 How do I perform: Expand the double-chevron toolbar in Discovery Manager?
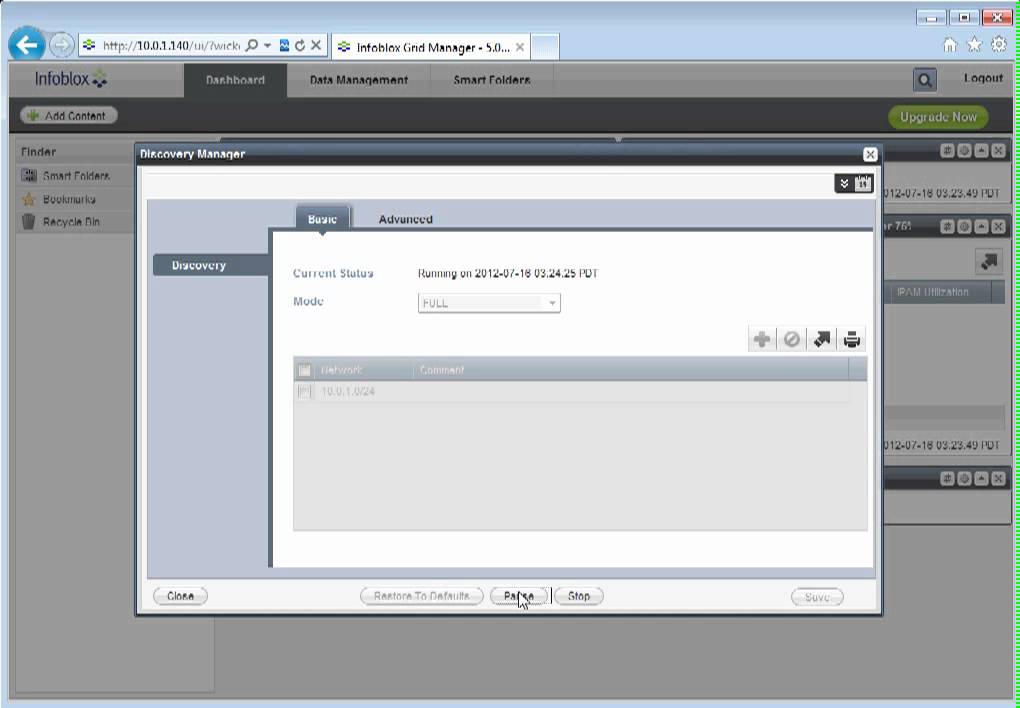pyautogui.click(x=844, y=184)
